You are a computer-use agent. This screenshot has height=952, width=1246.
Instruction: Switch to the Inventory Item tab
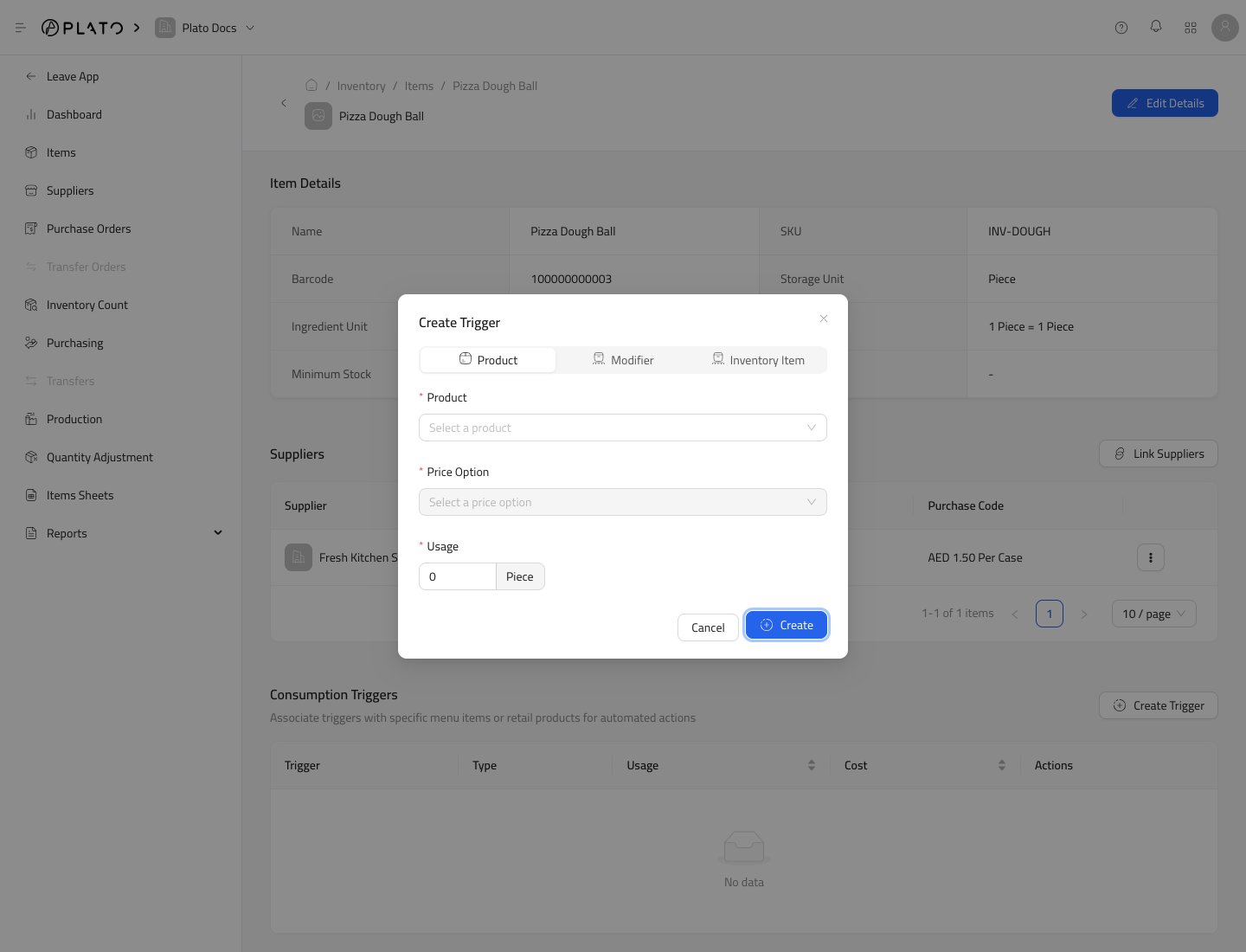[x=758, y=360]
